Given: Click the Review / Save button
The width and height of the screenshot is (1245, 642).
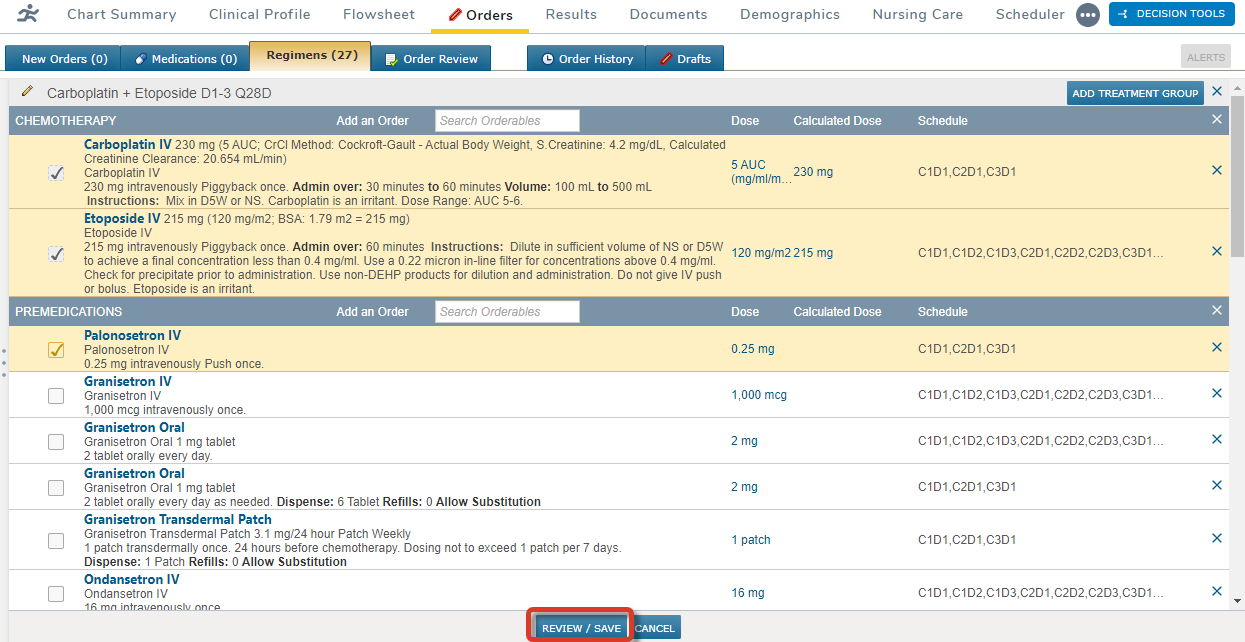Looking at the screenshot, I should (x=581, y=628).
